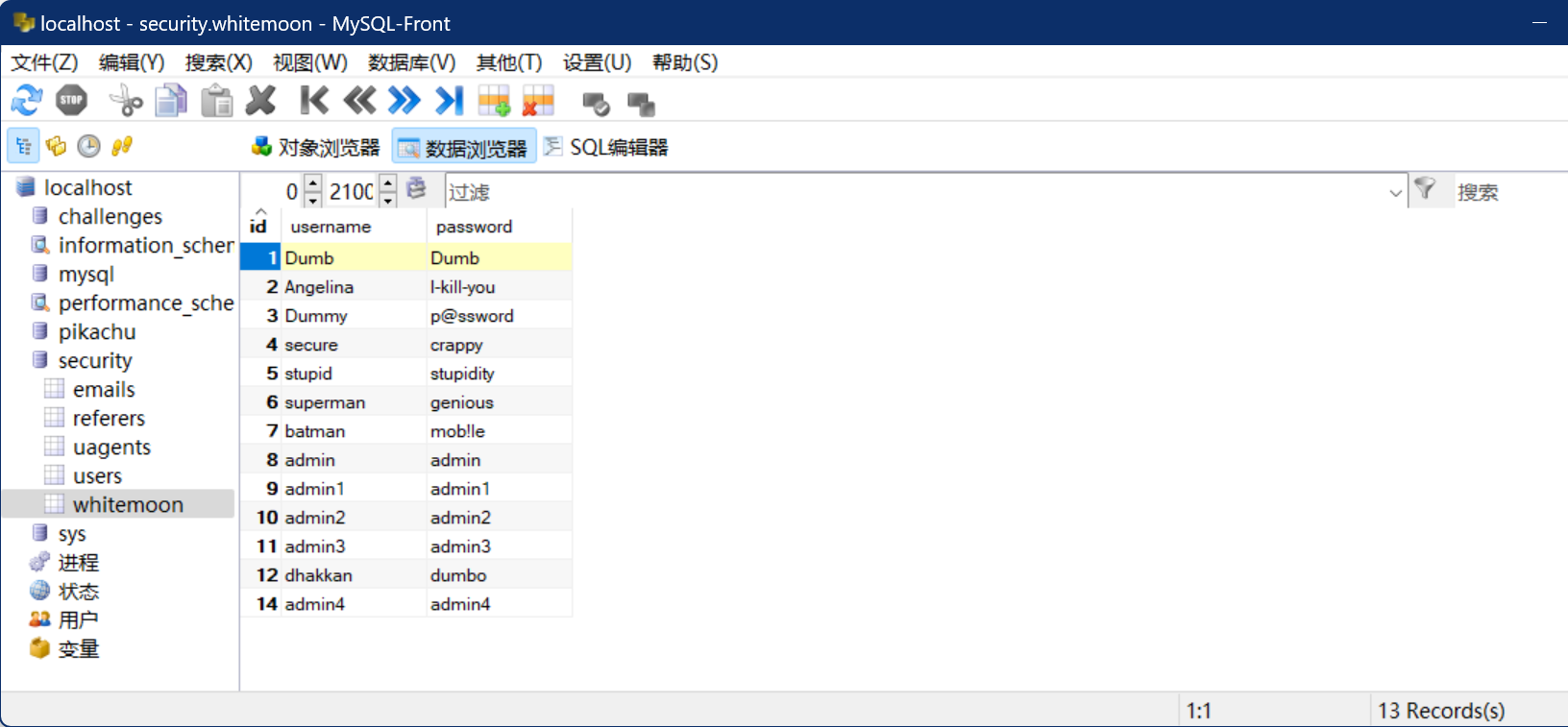Click the username column header
The width and height of the screenshot is (1568, 727).
coord(354,227)
